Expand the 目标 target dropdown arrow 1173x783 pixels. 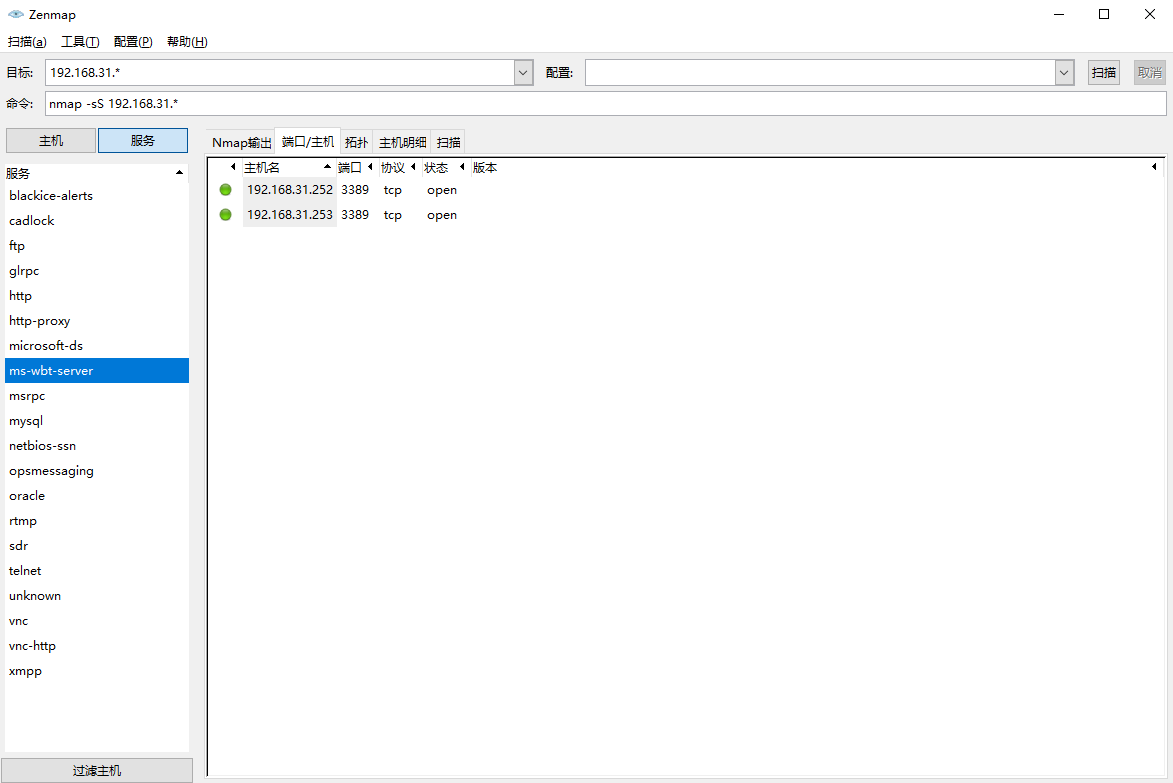coord(524,73)
